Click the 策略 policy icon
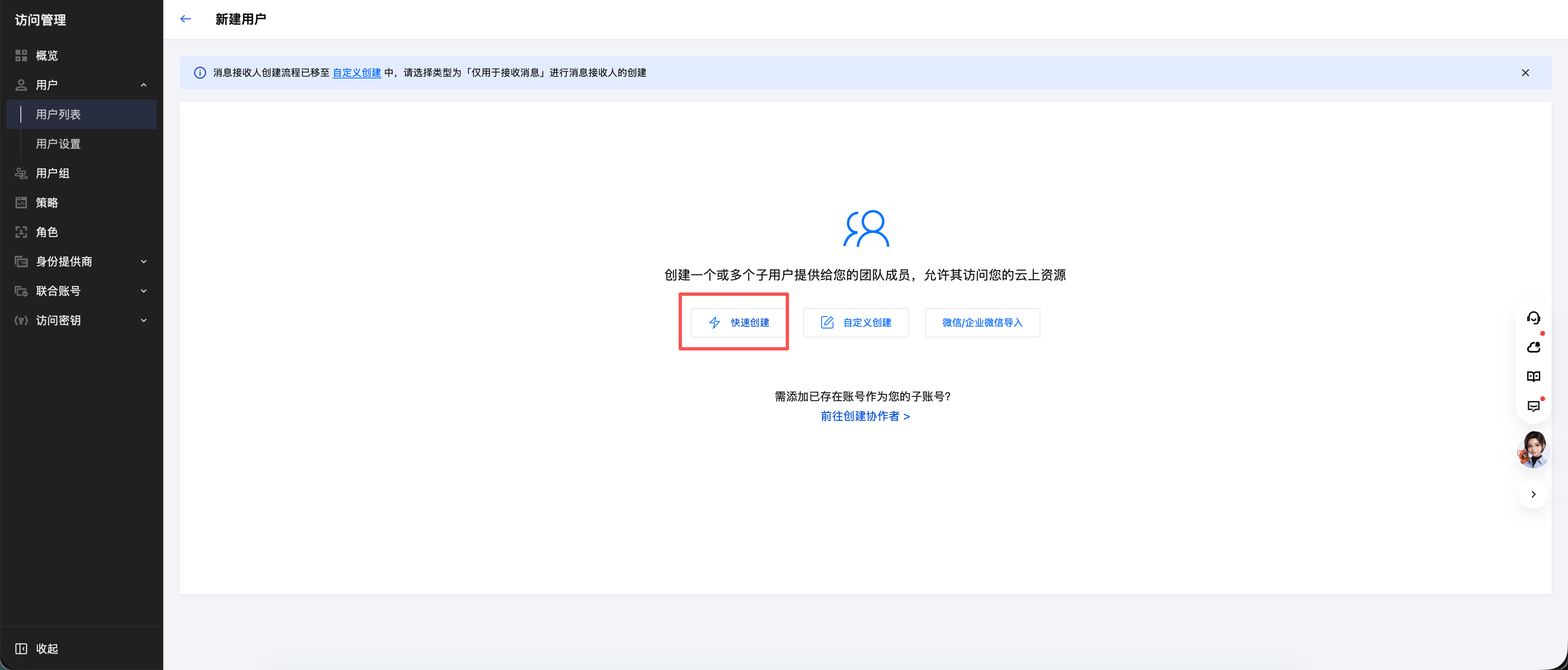Screen dimensions: 1568x670 coord(21,202)
